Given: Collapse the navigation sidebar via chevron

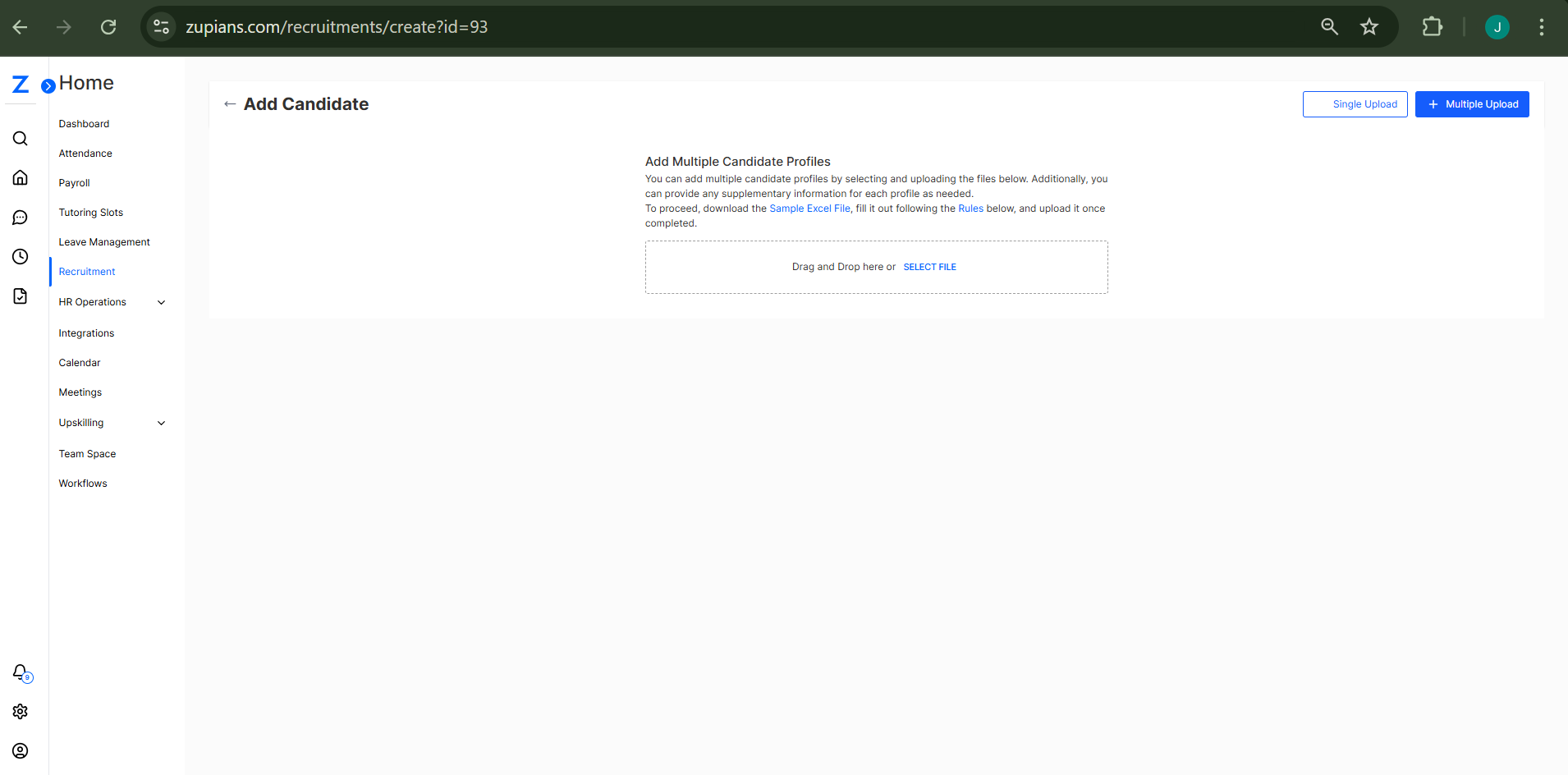Looking at the screenshot, I should tap(48, 85).
